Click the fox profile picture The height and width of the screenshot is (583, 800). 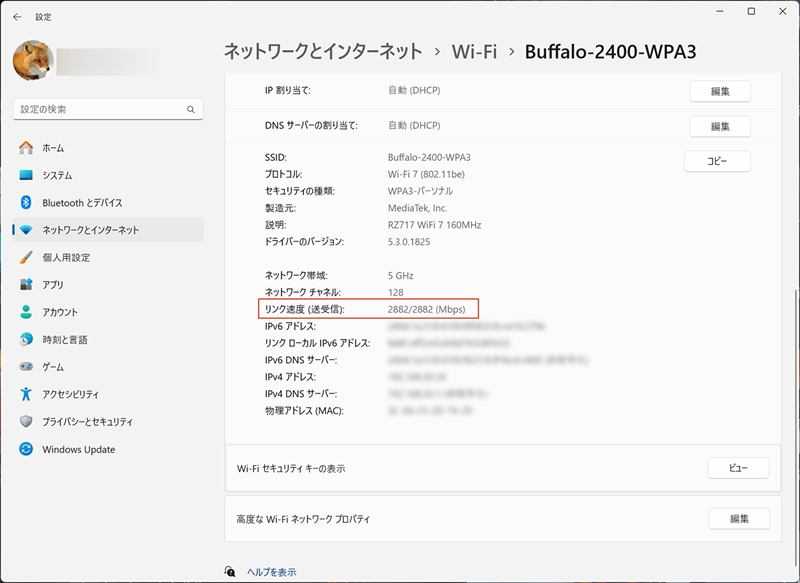[x=33, y=61]
